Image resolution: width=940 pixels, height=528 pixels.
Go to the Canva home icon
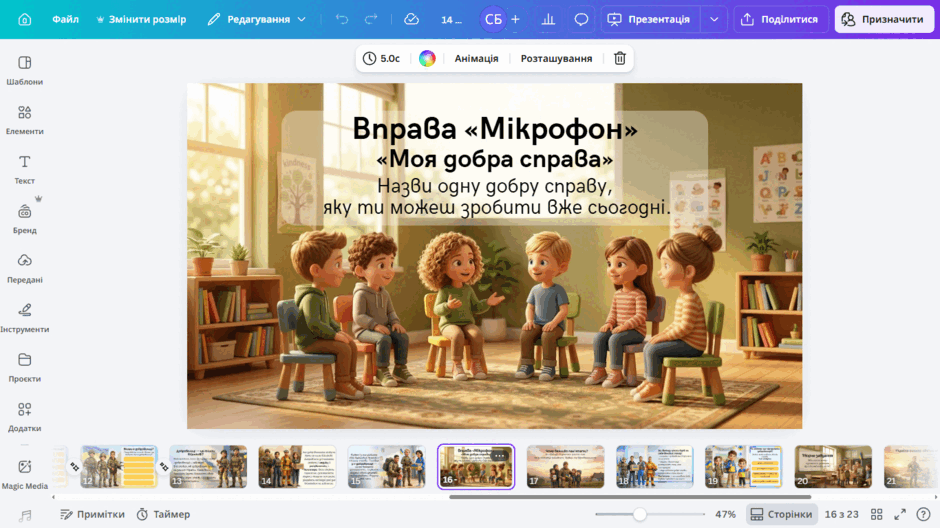coord(25,19)
